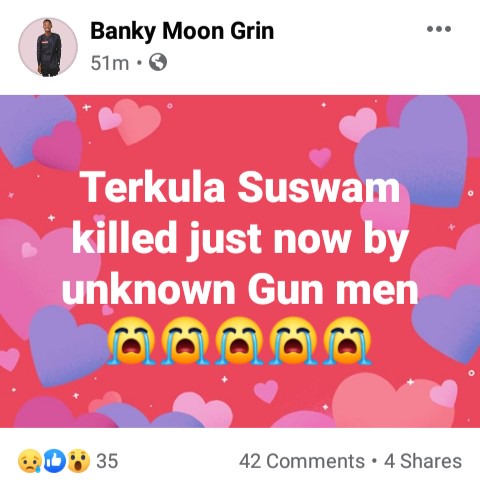Open Banky Moon Grin profile picture
The width and height of the screenshot is (480, 489).
(x=48, y=47)
